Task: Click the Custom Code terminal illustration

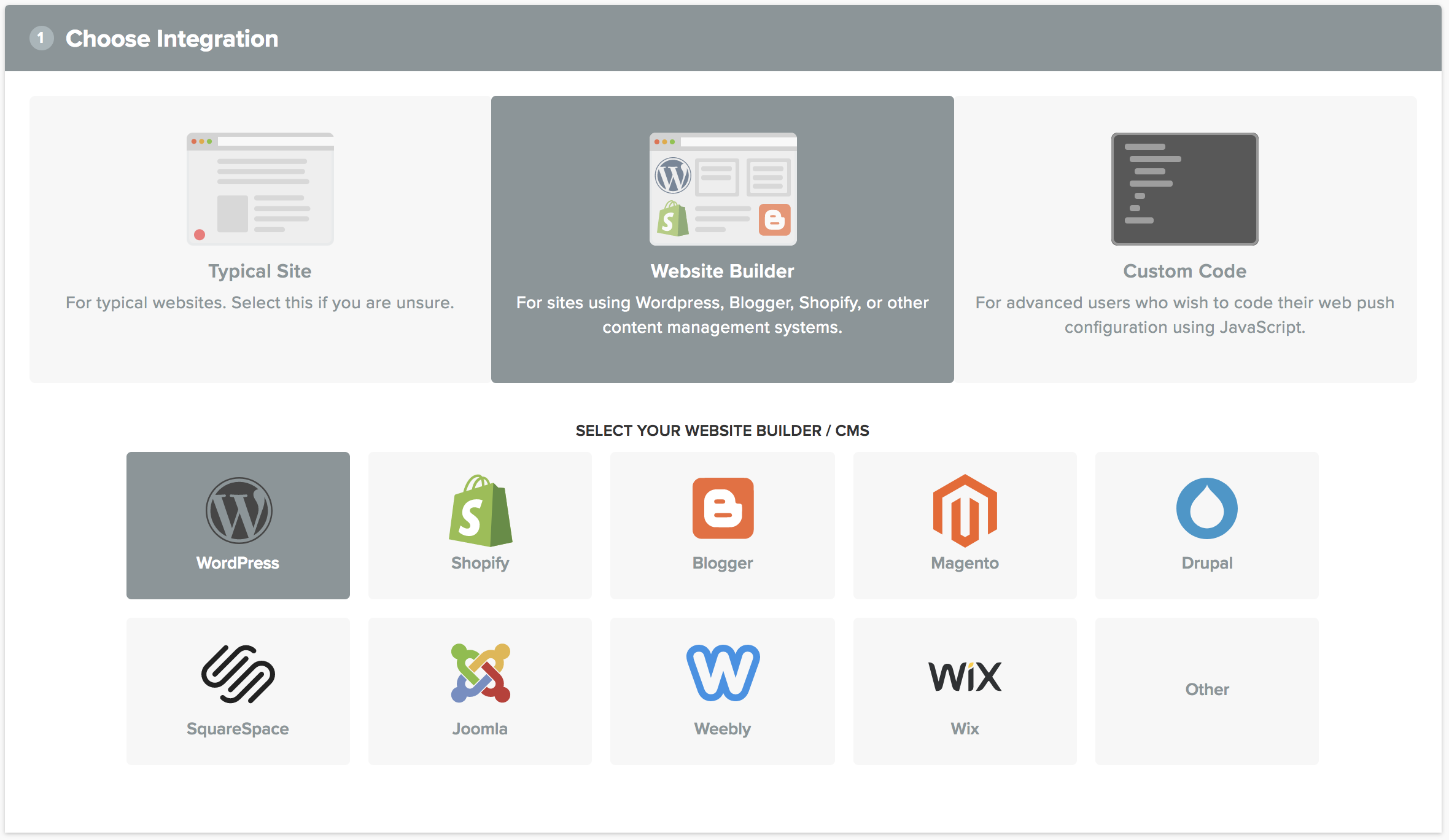Action: pyautogui.click(x=1184, y=189)
